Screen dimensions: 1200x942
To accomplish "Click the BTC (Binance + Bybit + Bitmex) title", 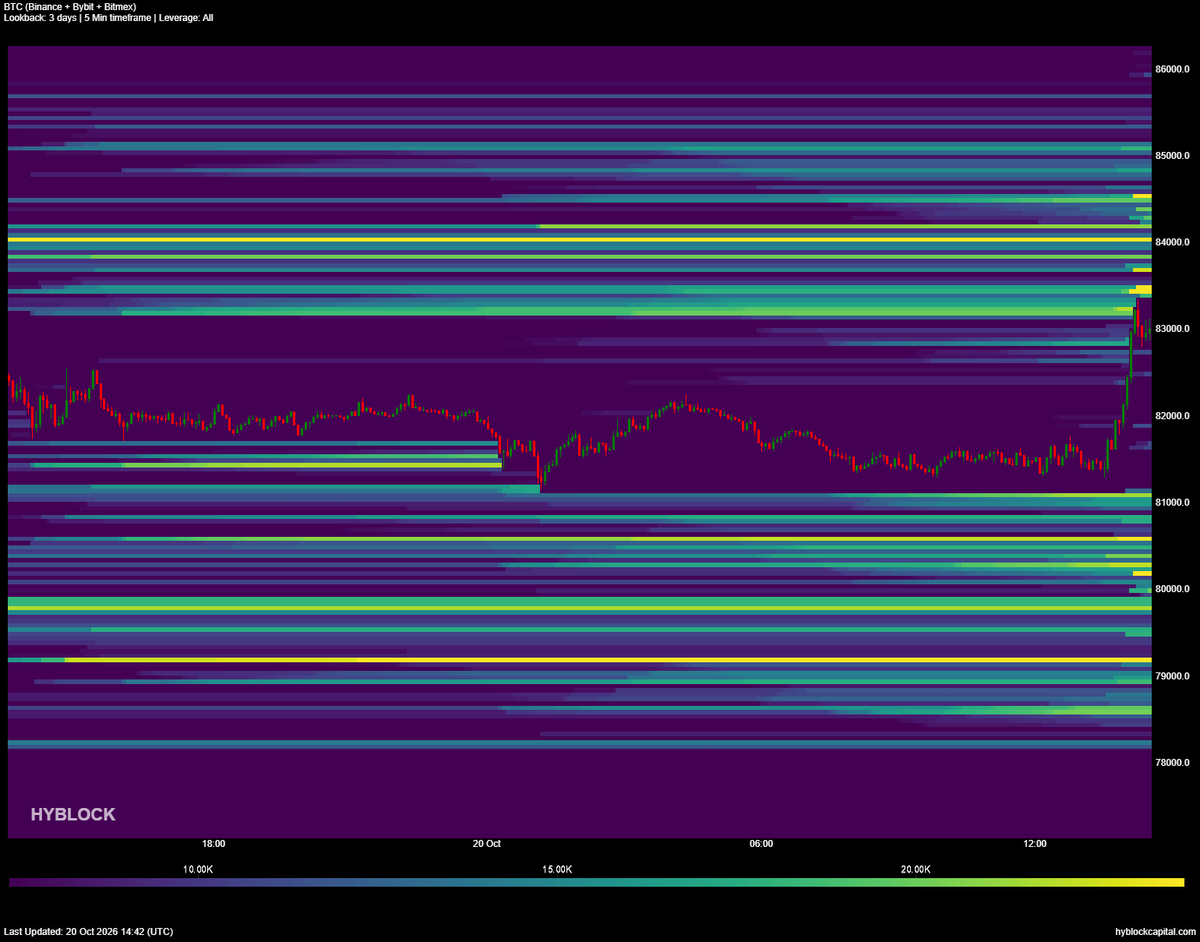I will coord(70,7).
